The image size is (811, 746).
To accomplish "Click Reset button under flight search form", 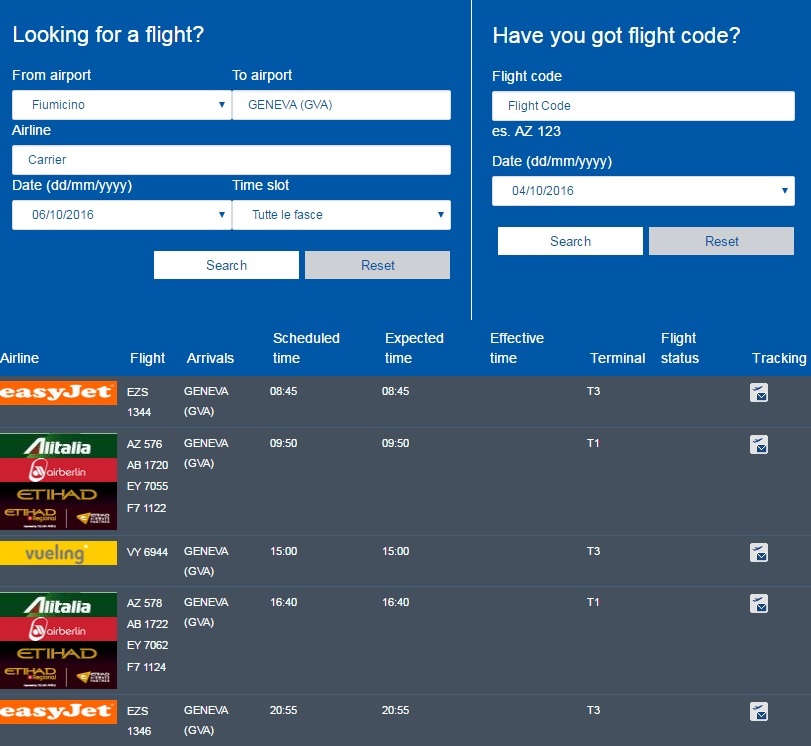I will pyautogui.click(x=377, y=265).
